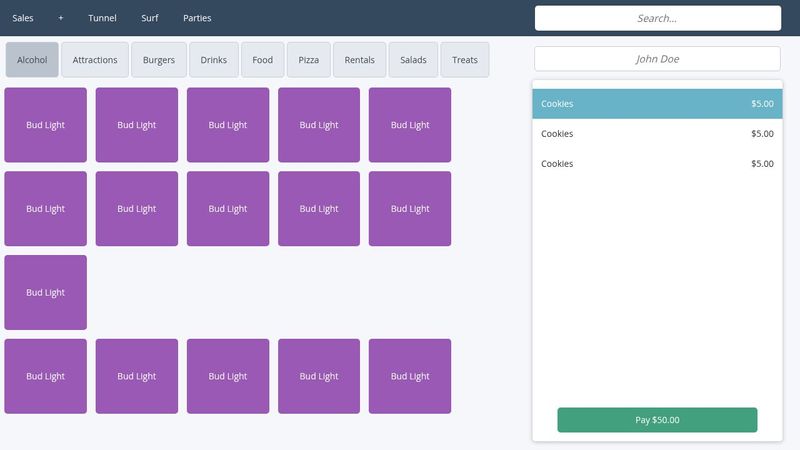
Task: Select the Food category tab
Action: (x=262, y=60)
